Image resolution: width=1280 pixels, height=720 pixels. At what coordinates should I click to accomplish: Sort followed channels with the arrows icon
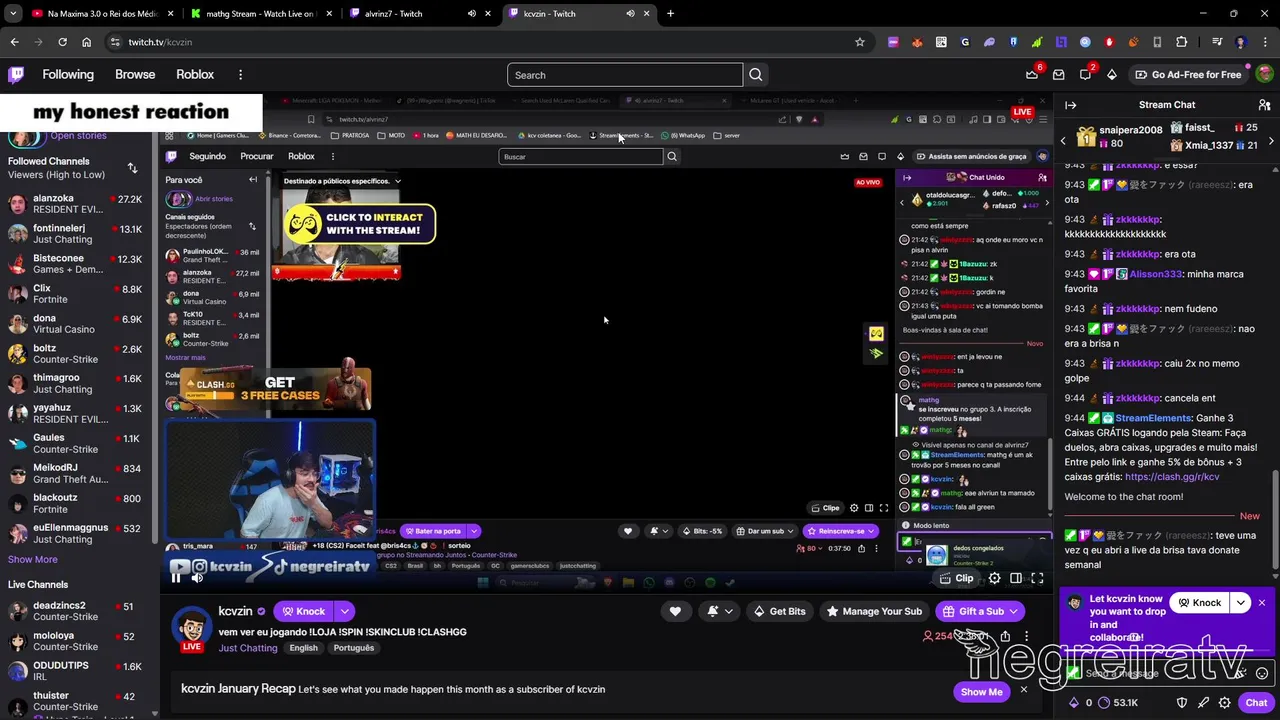[132, 168]
